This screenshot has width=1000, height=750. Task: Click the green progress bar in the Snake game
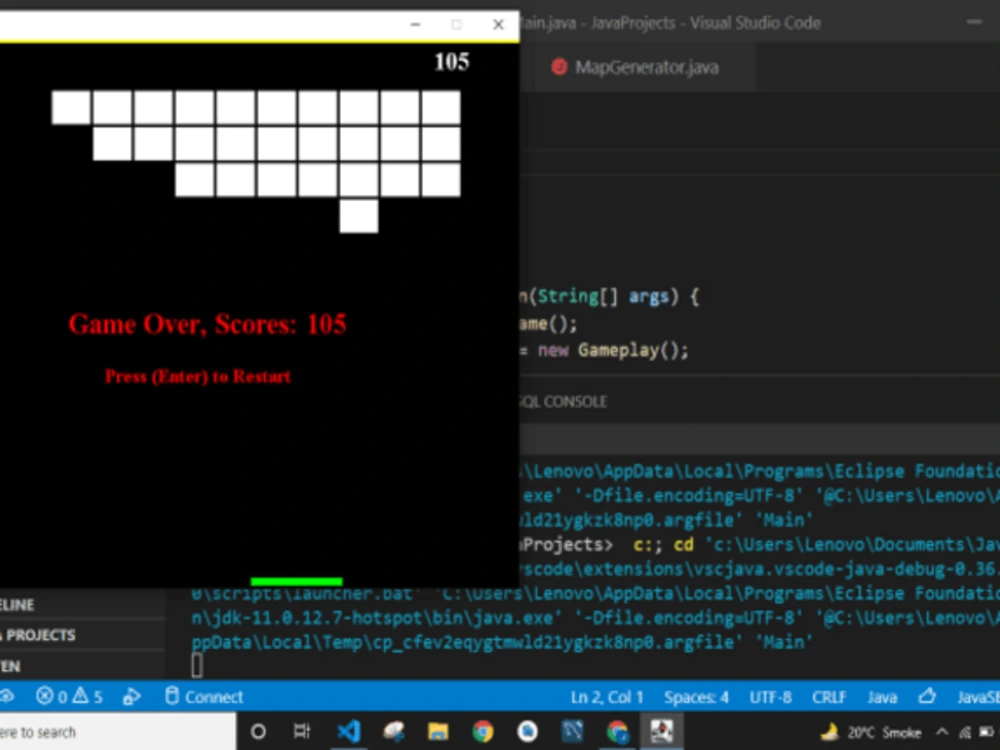click(x=296, y=580)
